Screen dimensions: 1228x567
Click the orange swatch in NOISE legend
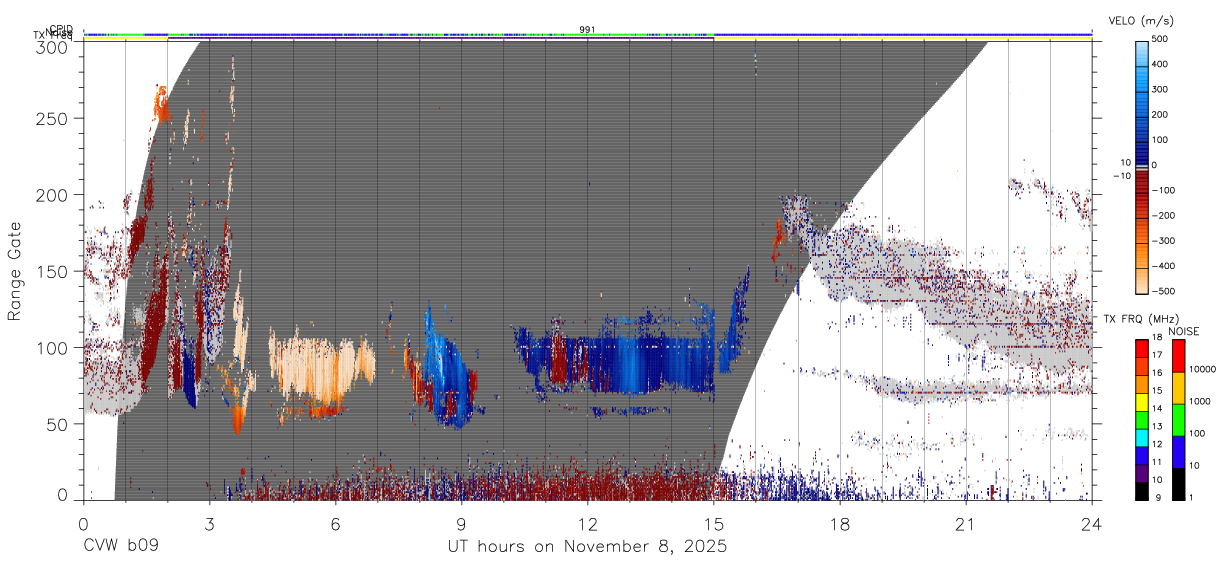1177,387
